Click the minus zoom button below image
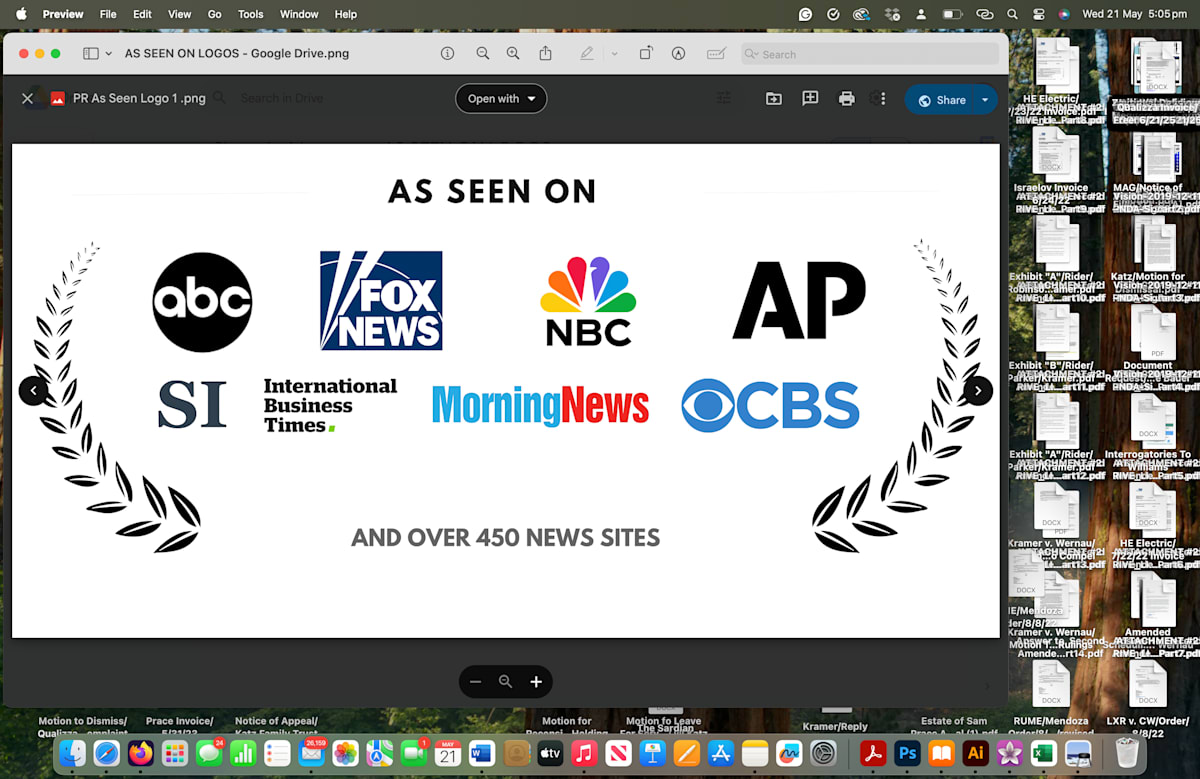 [475, 682]
